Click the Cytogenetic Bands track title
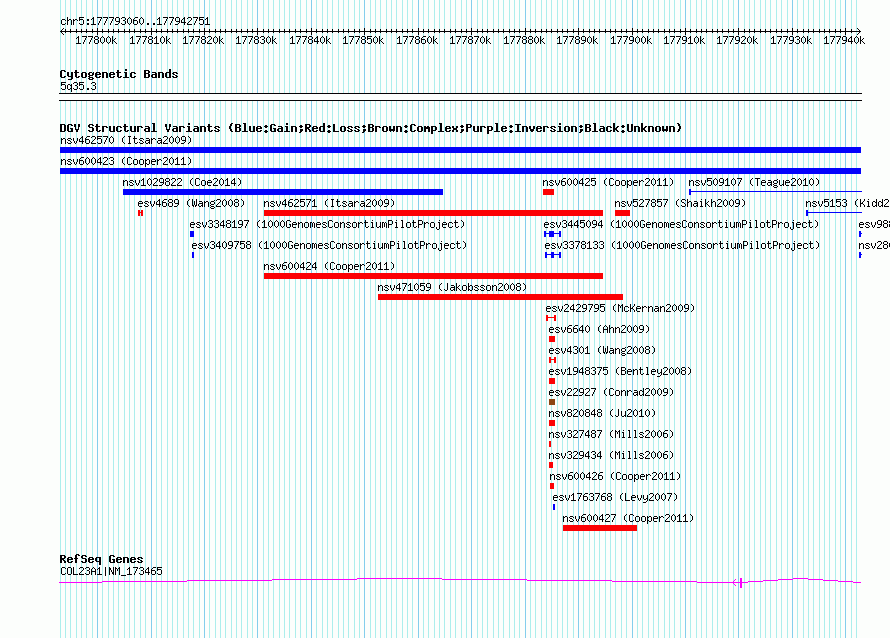Screen dimensions: 890x638 pos(119,74)
